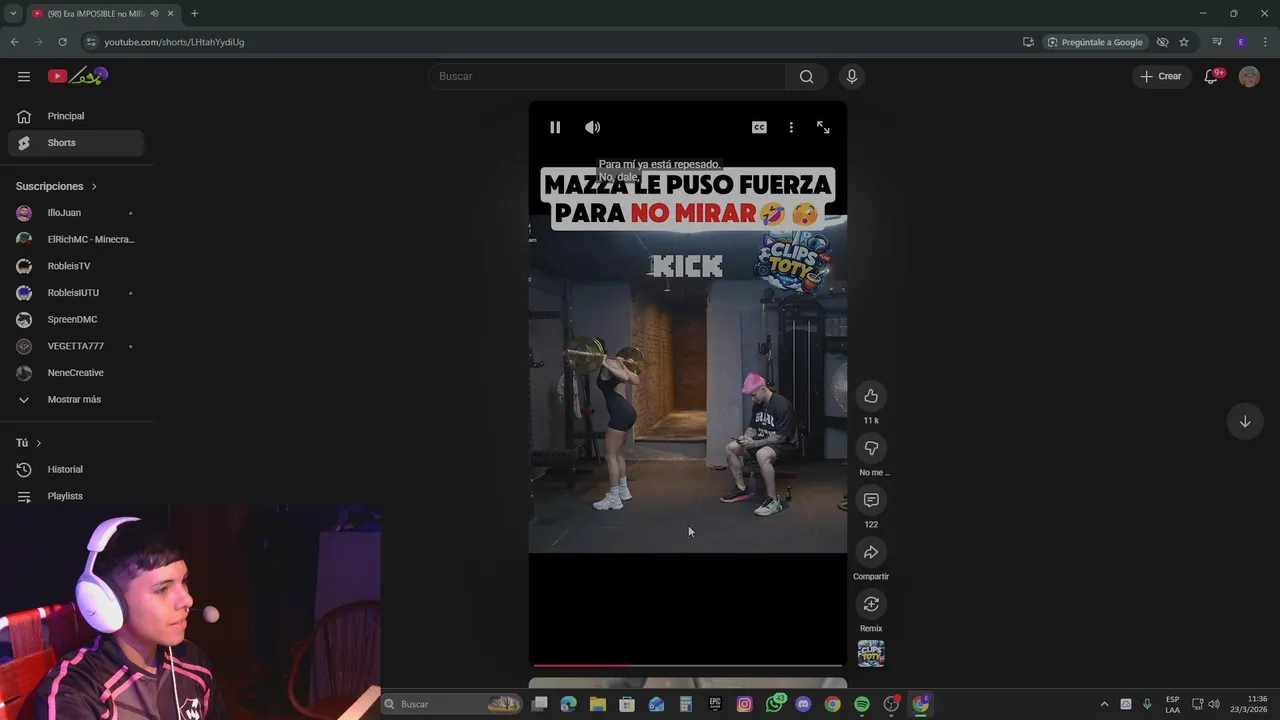Open Historial in the sidebar
Viewport: 1280px width, 720px height.
pyautogui.click(x=76, y=469)
